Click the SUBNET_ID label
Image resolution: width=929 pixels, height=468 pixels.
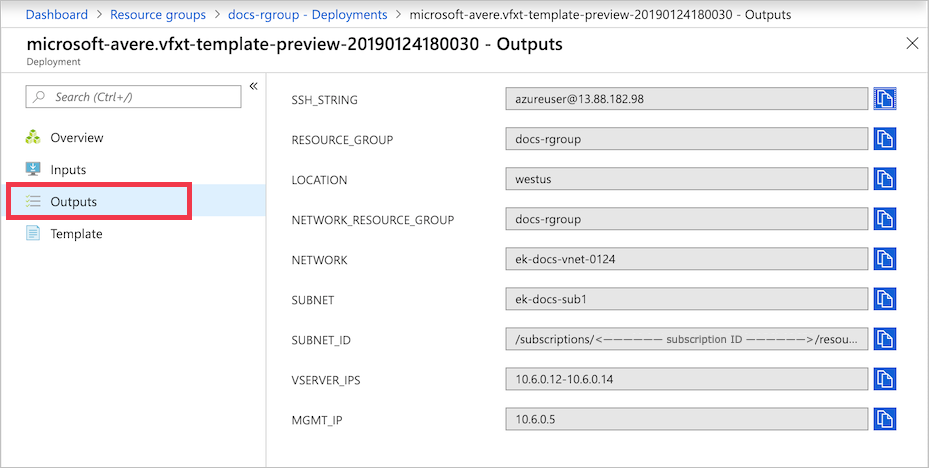point(321,340)
